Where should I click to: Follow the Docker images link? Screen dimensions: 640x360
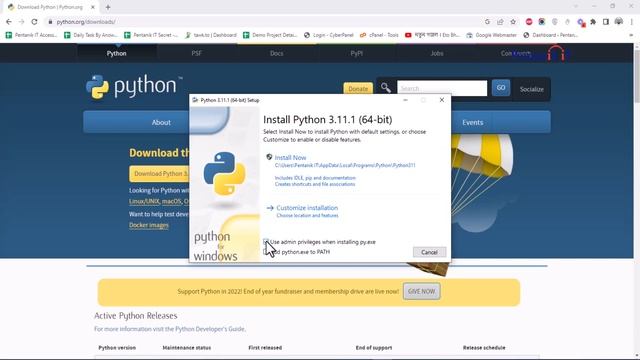tap(149, 225)
